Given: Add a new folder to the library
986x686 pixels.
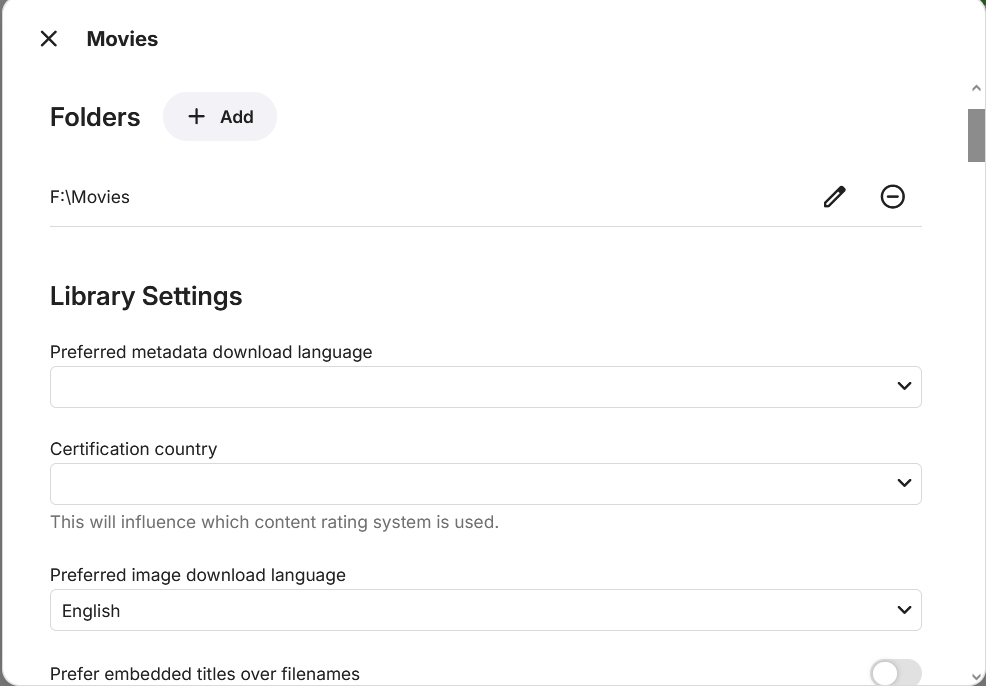Looking at the screenshot, I should click(x=220, y=117).
